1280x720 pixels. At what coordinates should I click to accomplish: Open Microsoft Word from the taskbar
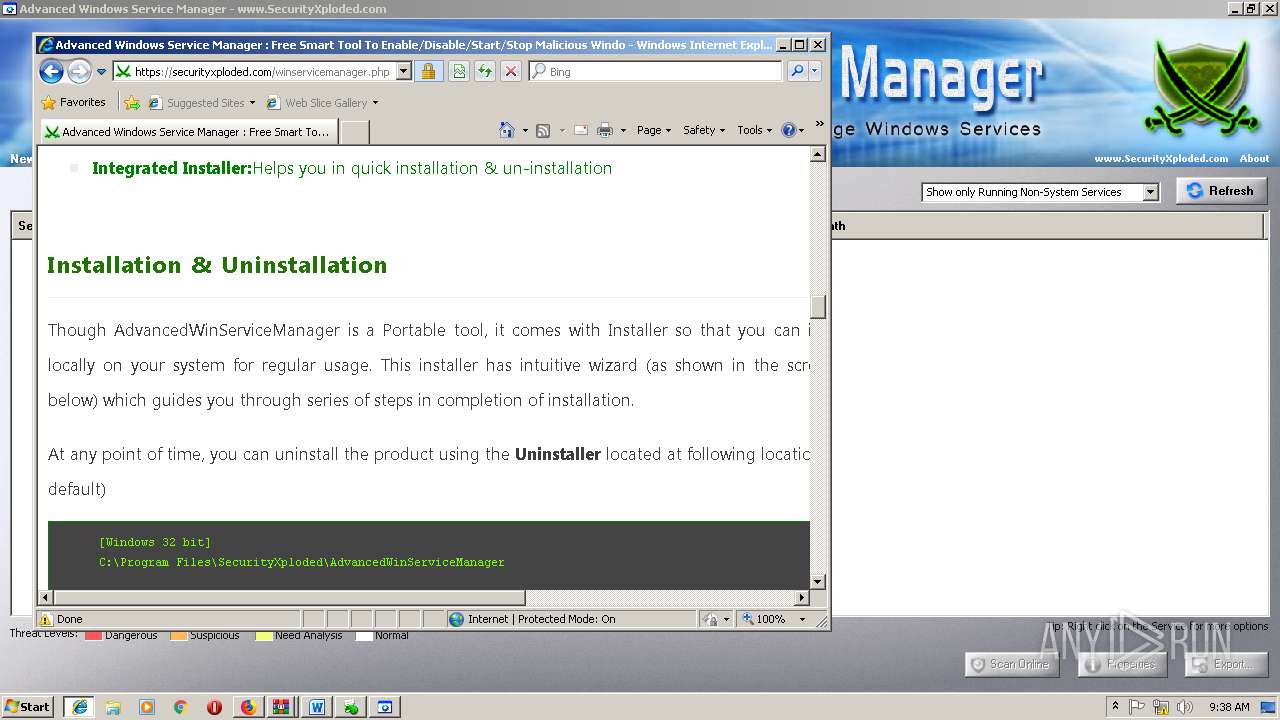[x=317, y=707]
